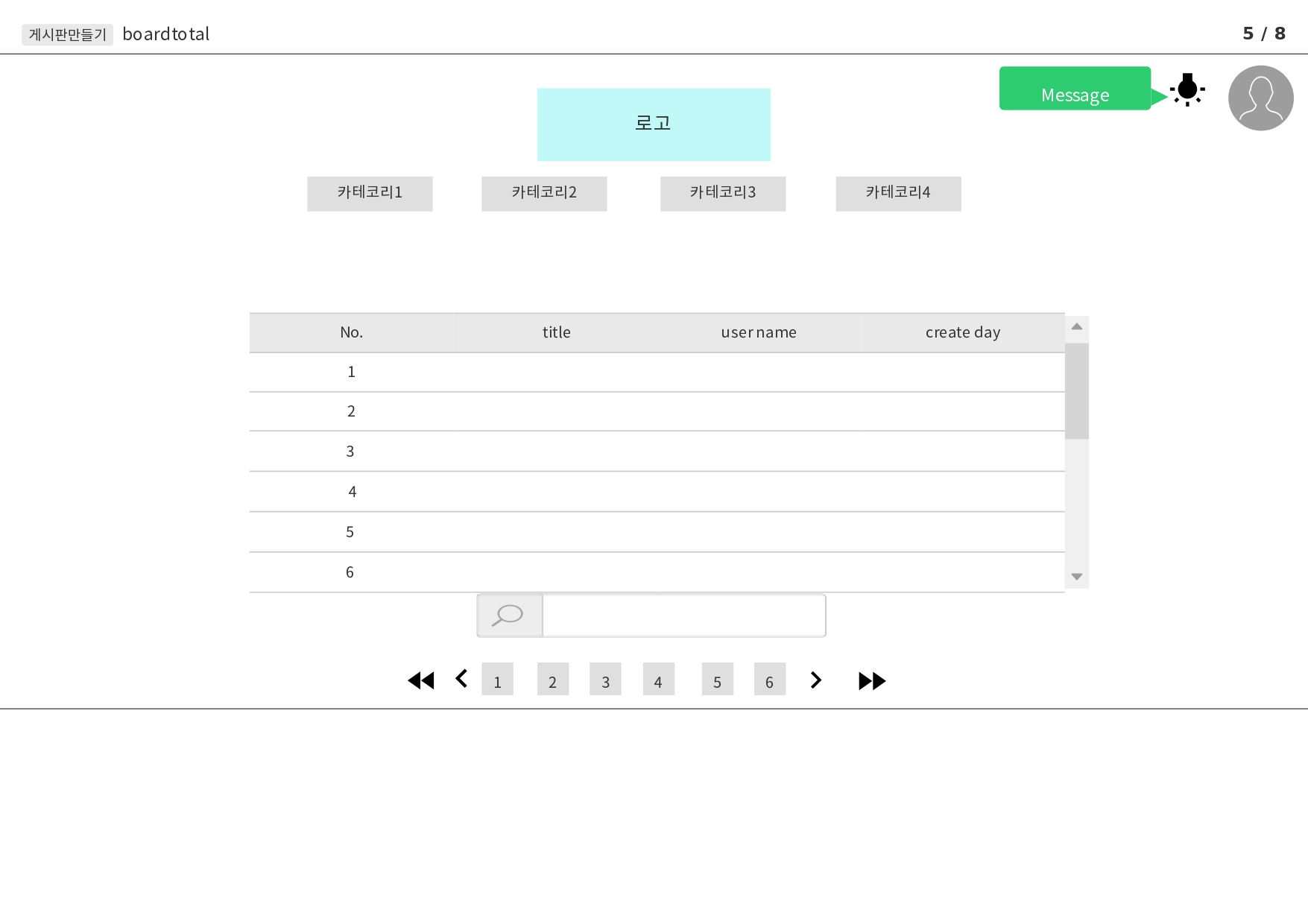Click the scrollbar up arrow
This screenshot has height=924, width=1308.
point(1076,326)
